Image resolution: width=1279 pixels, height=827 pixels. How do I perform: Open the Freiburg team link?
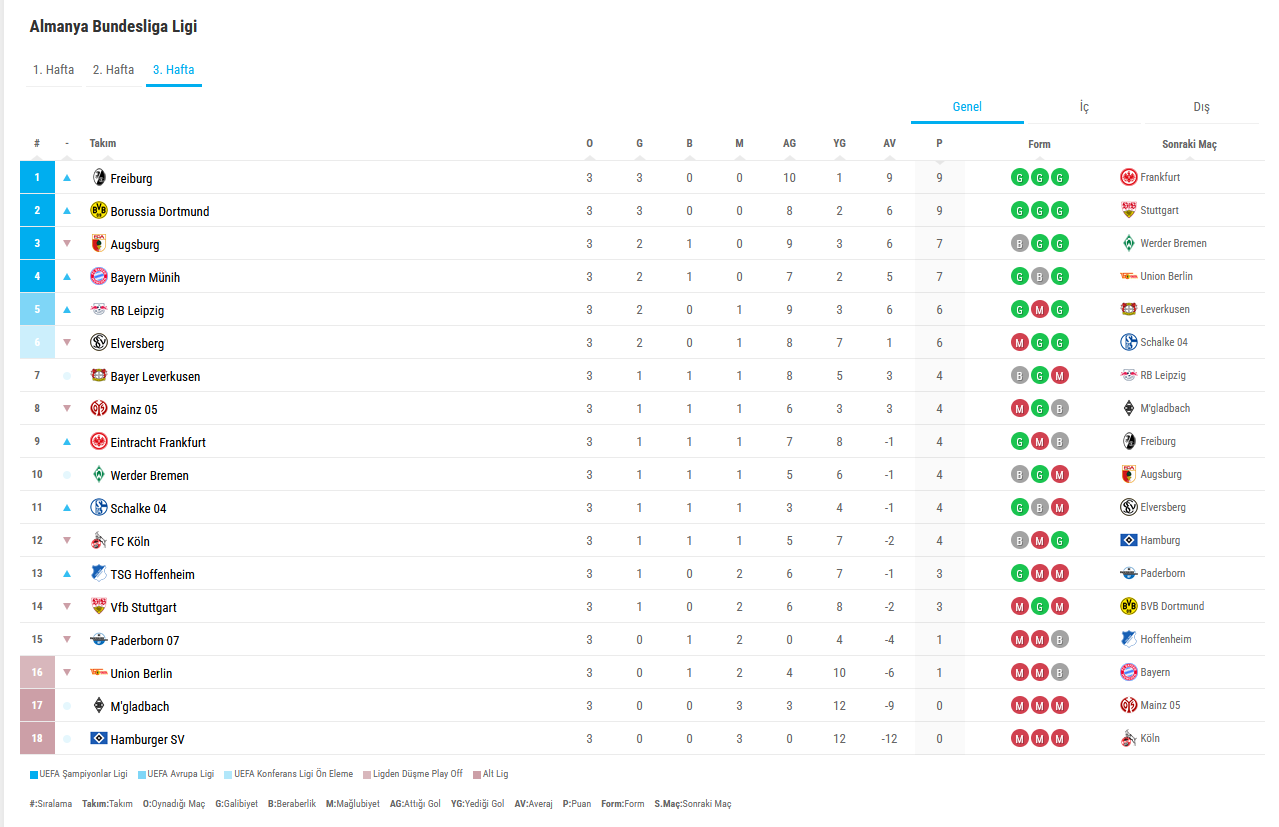coord(131,178)
